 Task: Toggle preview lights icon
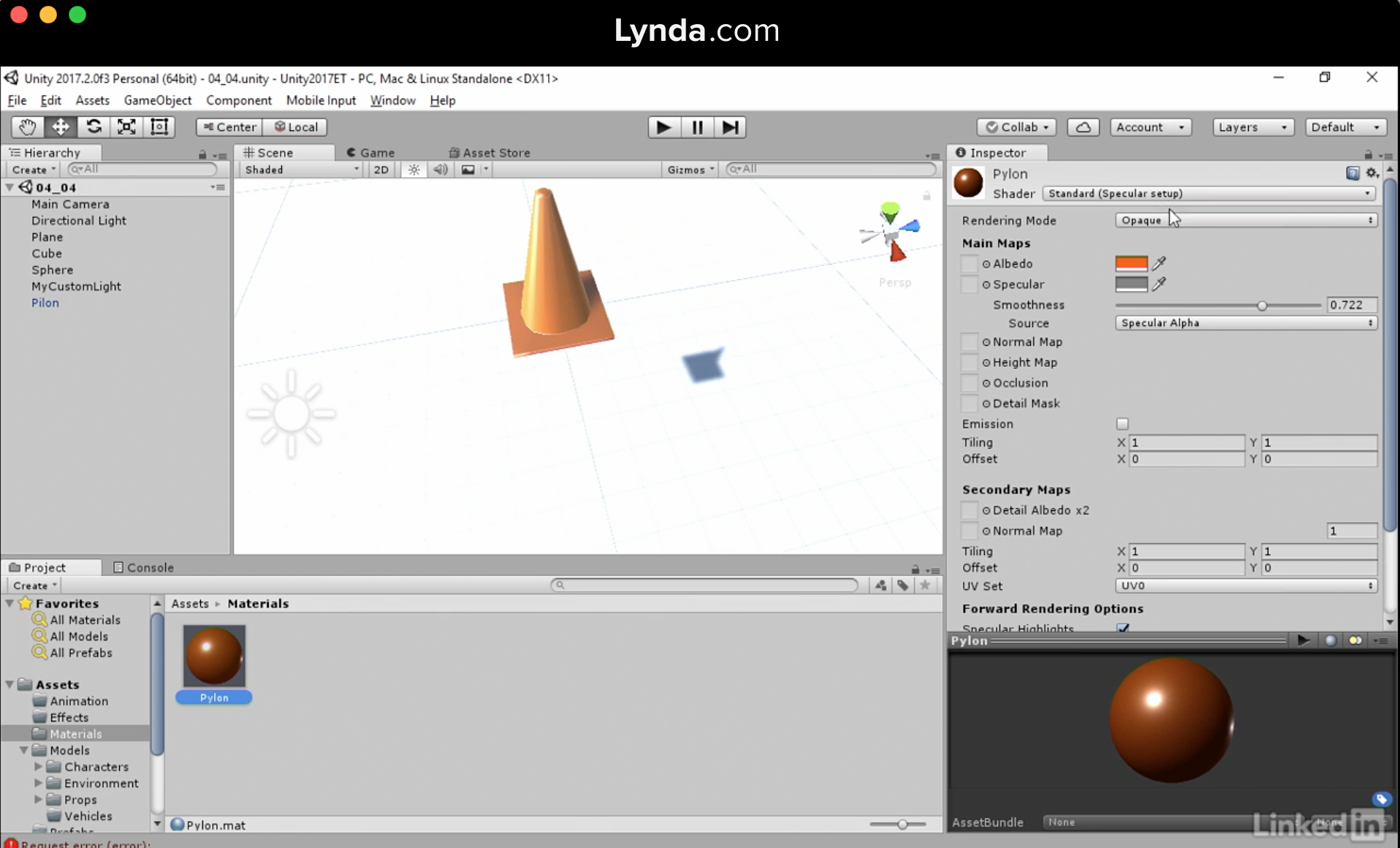click(x=1355, y=640)
